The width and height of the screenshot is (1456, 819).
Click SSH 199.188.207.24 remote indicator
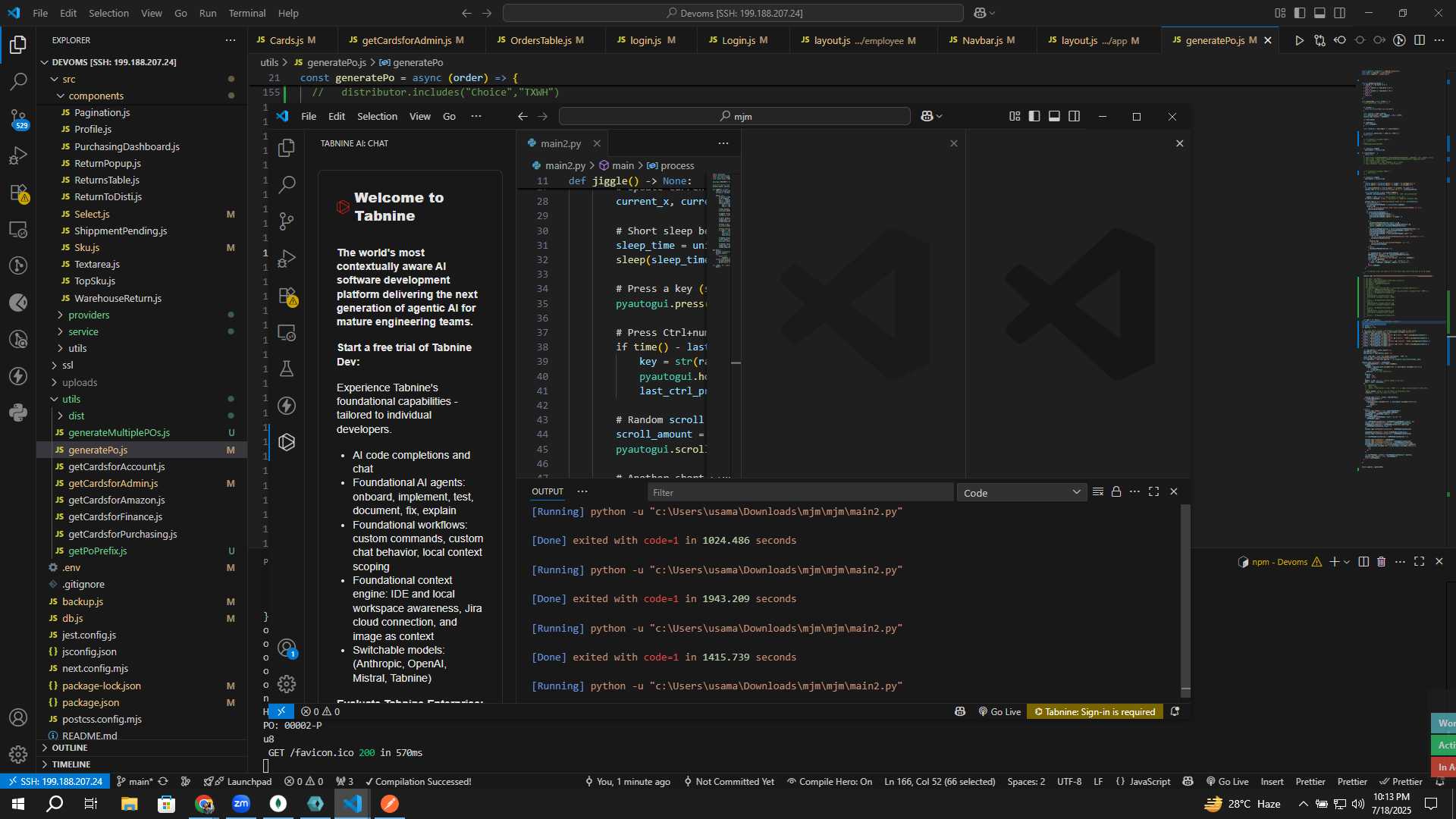point(54,782)
